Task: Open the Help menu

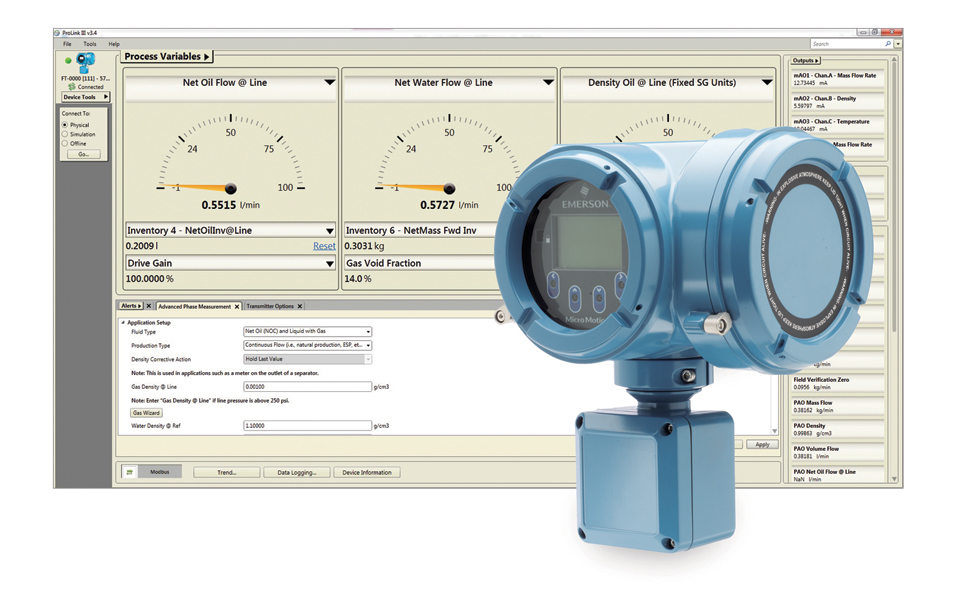Action: pos(114,44)
